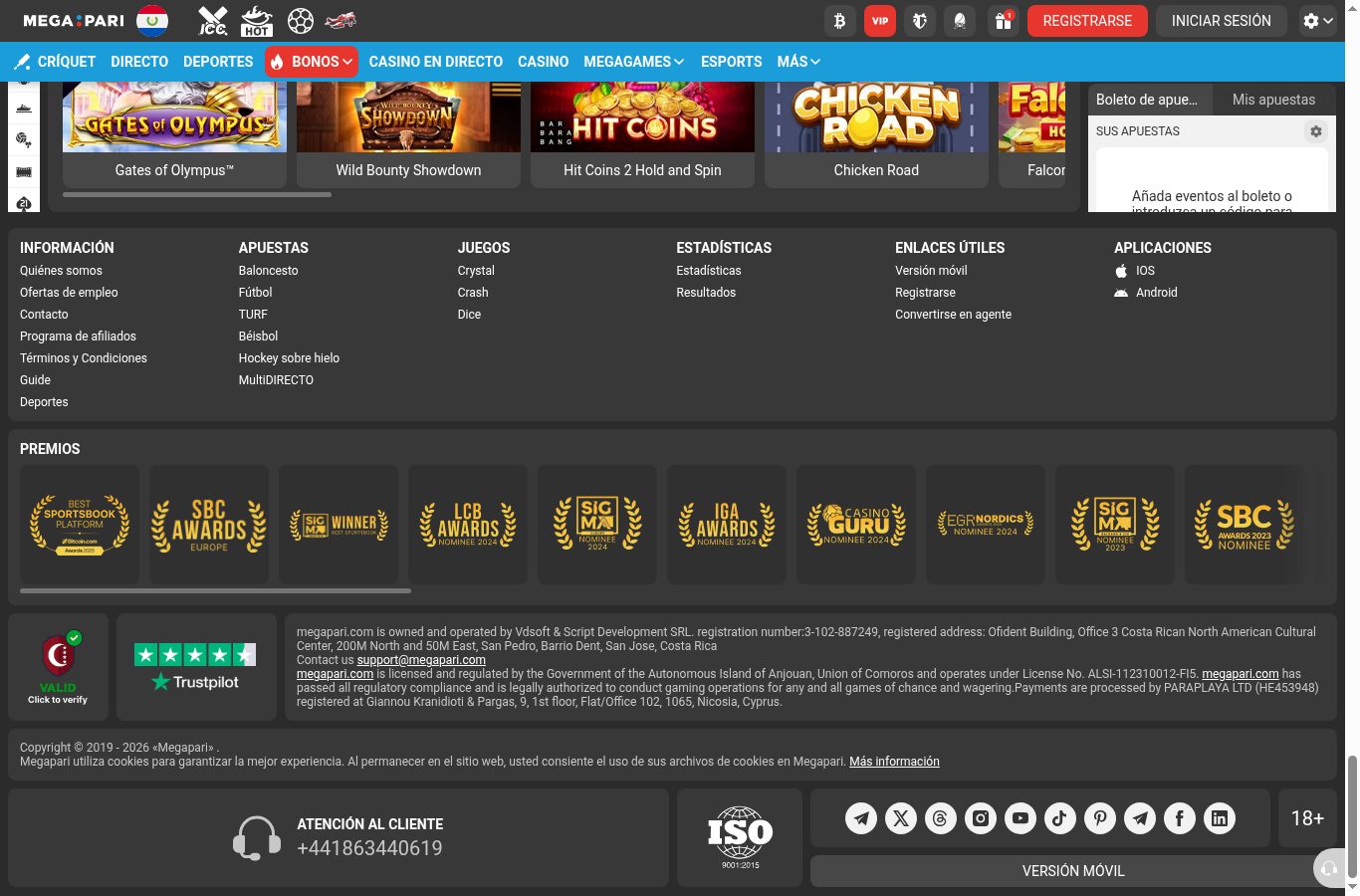Open the Programa de afiliados link
1360x896 pixels.
point(78,336)
